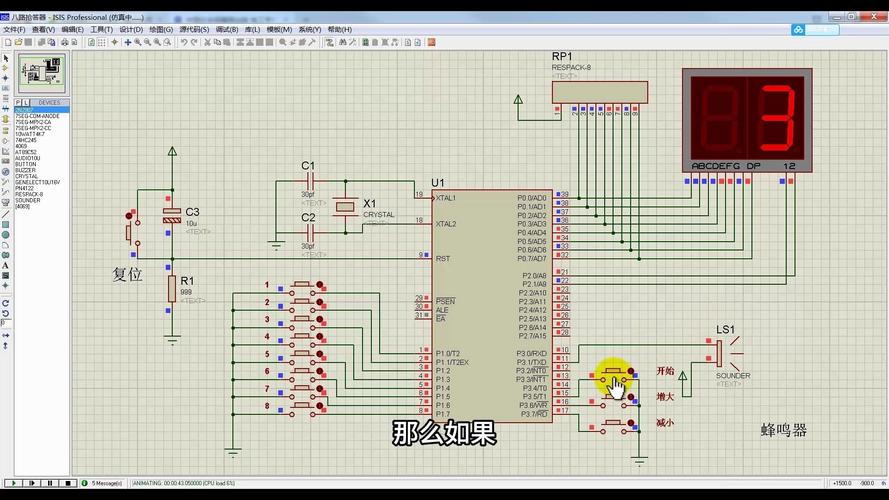Click the schematic overview thumbnail
This screenshot has width=889, height=500.
pos(40,73)
